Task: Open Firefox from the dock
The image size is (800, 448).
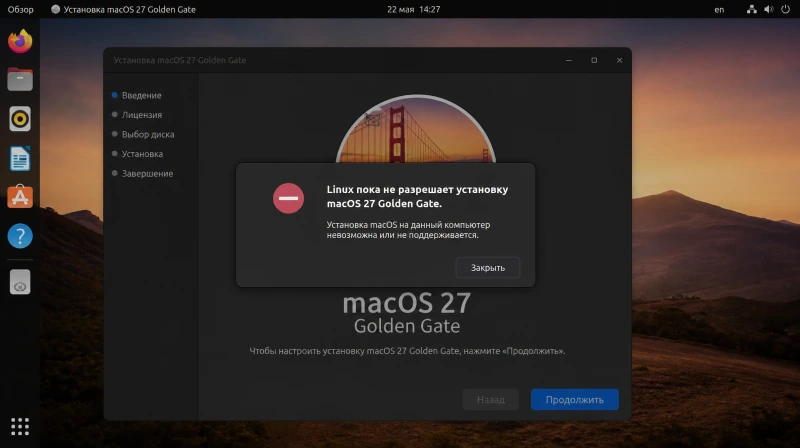Action: [x=20, y=41]
